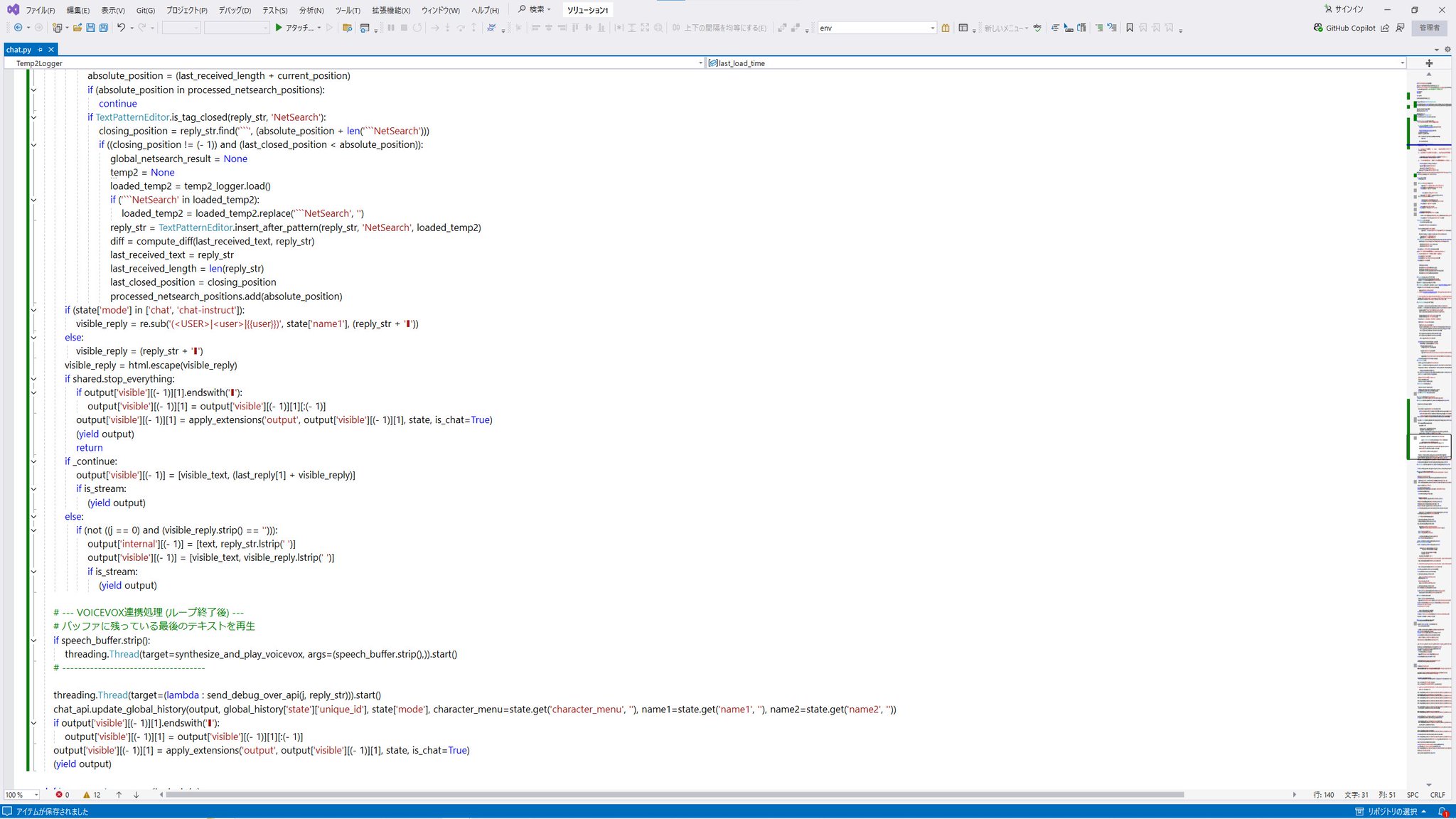Click the split editor icon

click(1429, 63)
